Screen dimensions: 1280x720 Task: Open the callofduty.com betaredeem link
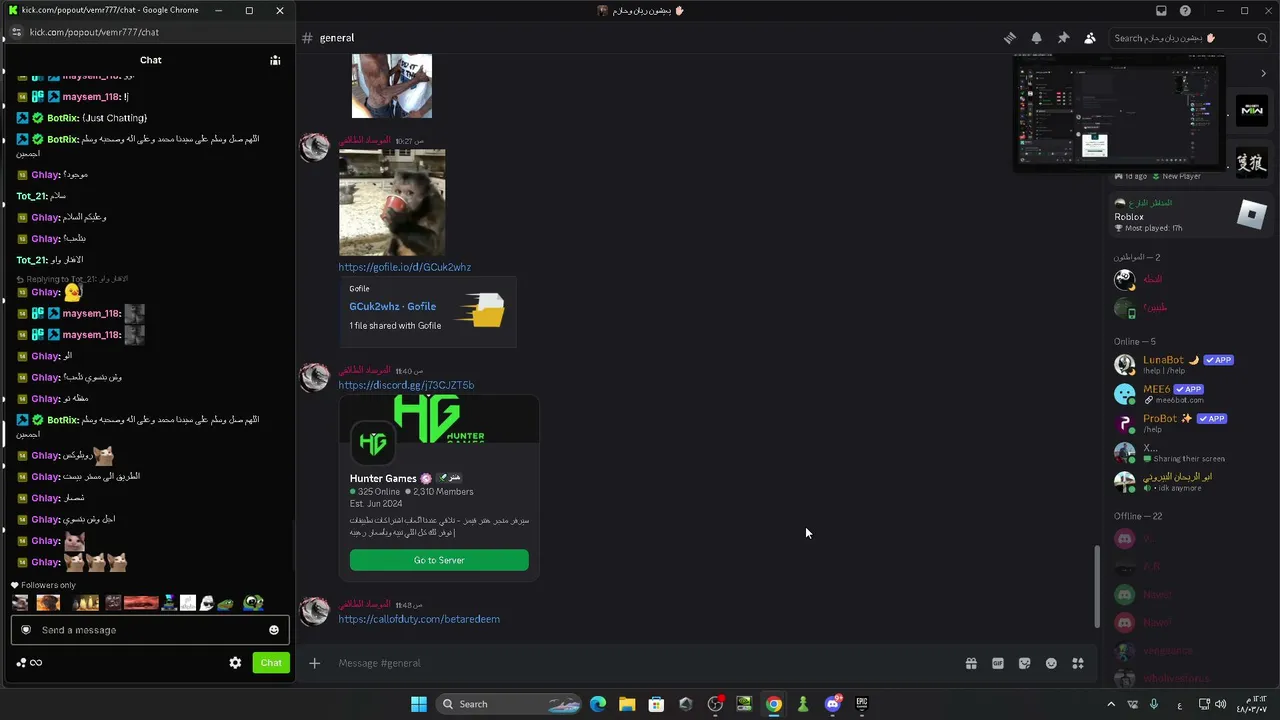(x=419, y=619)
